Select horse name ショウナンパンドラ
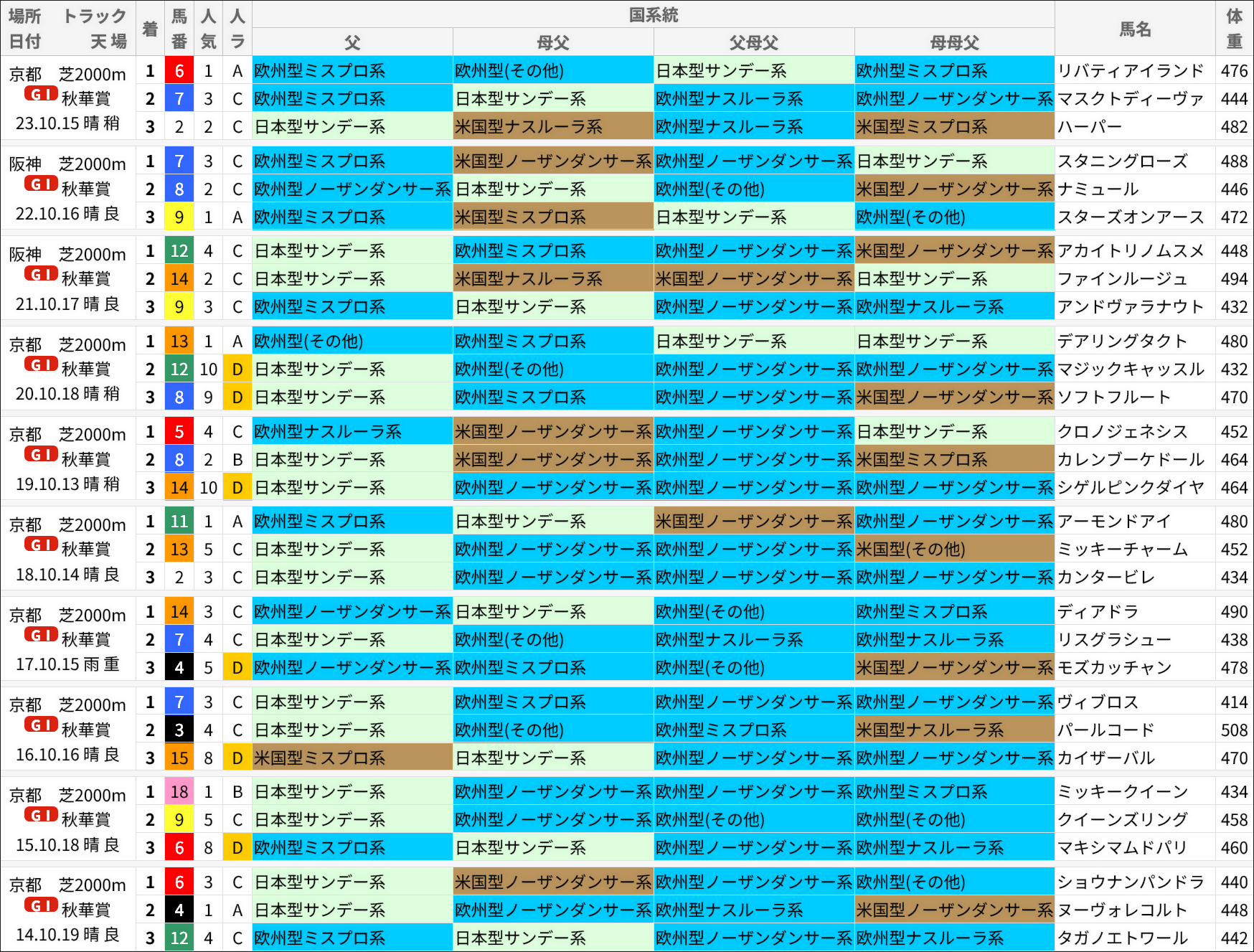 [1131, 882]
